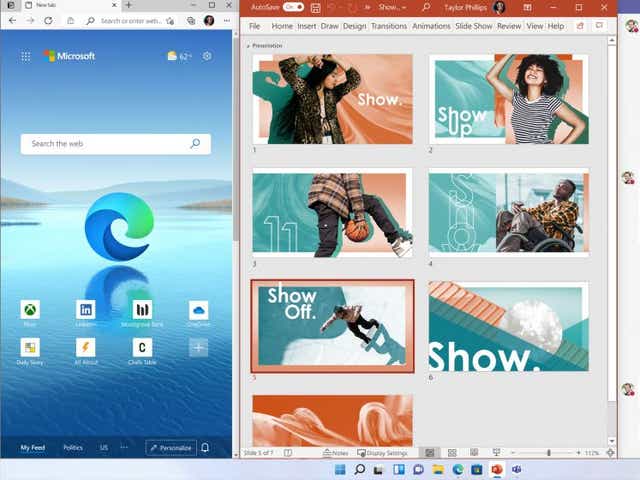Viewport: 640px width, 480px height.
Task: Select slide 3 basketball thumbnail
Action: [332, 213]
